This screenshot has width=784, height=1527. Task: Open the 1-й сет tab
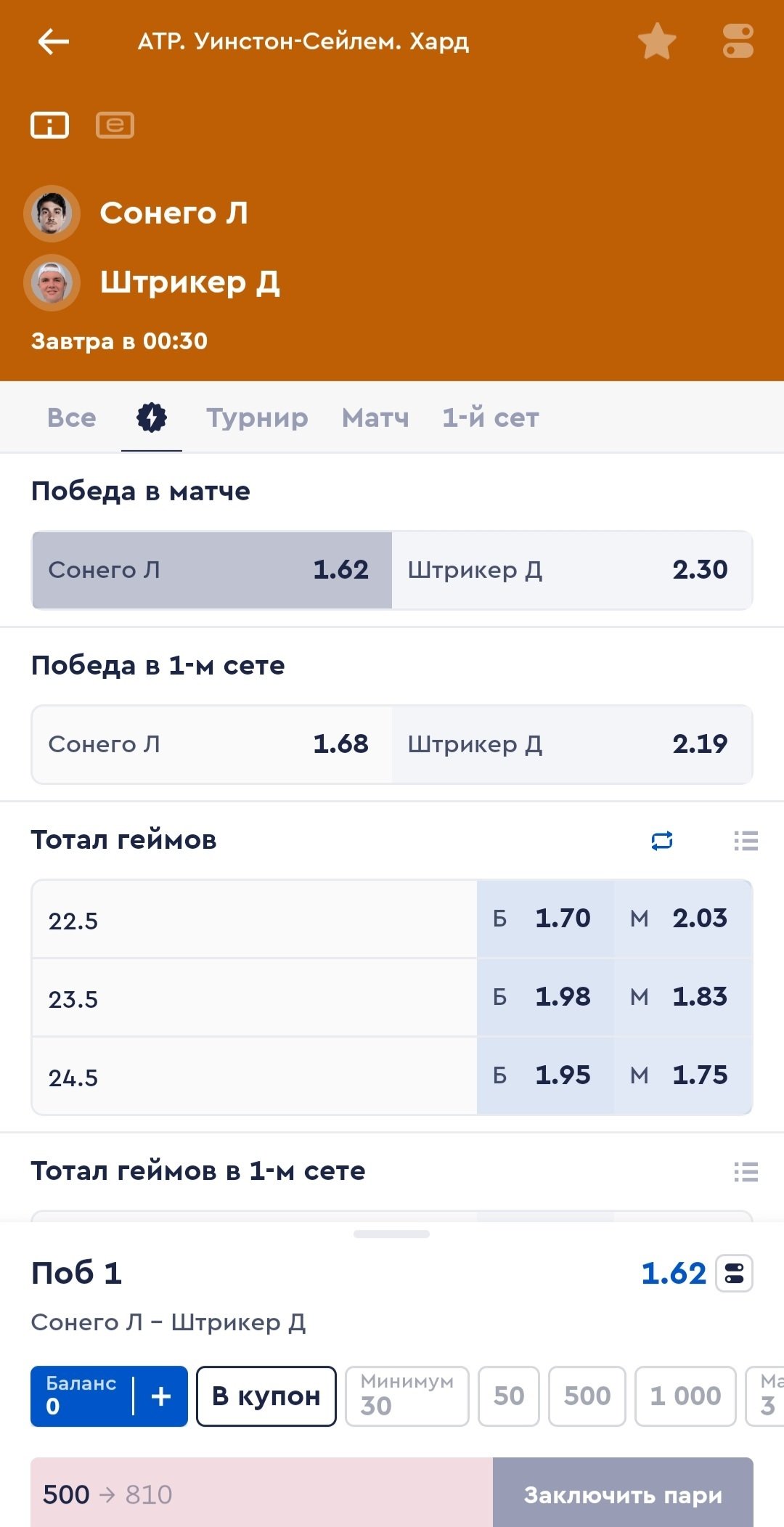[491, 418]
